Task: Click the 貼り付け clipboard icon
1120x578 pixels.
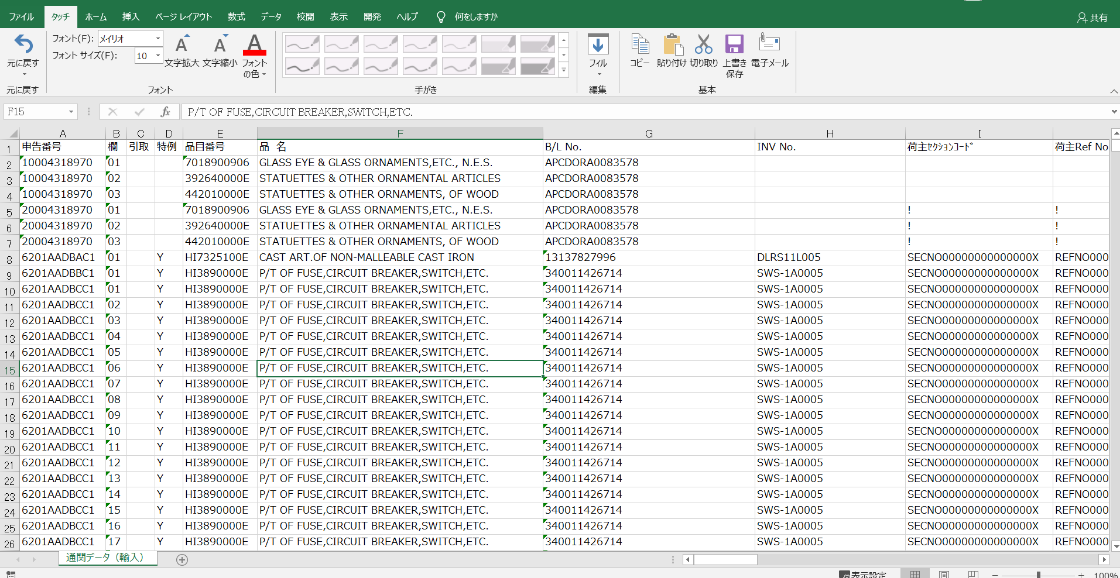Action: pyautogui.click(x=673, y=44)
